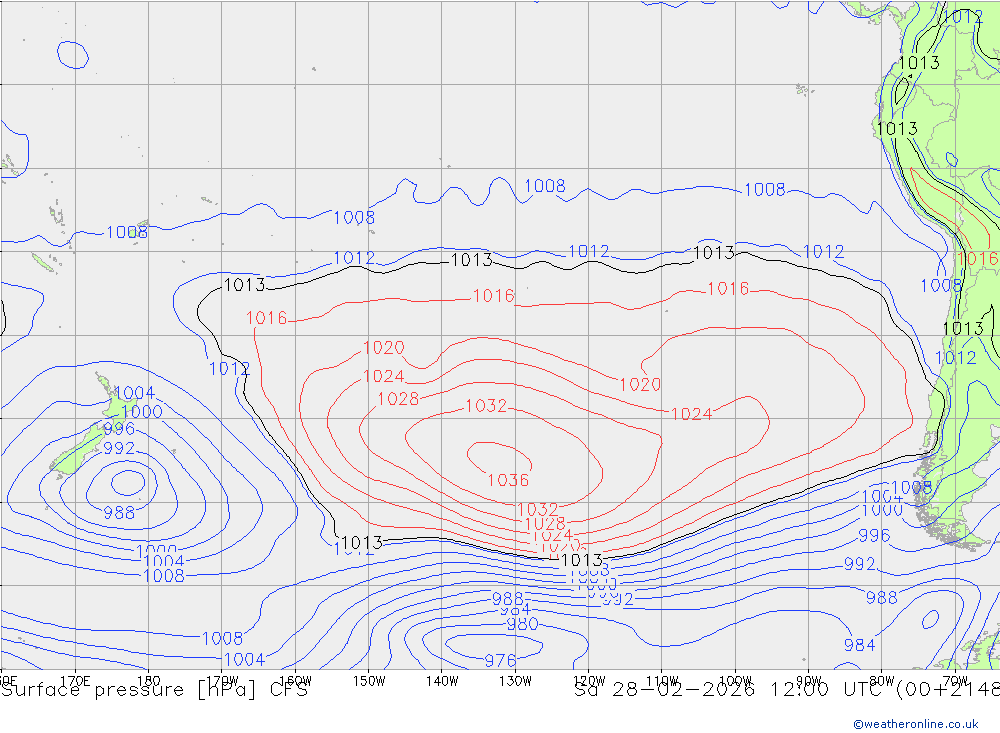Screen dimensions: 1000x733
Task: Click the 992 label next to New Zealand's South Island
Action: pyautogui.click(x=119, y=448)
